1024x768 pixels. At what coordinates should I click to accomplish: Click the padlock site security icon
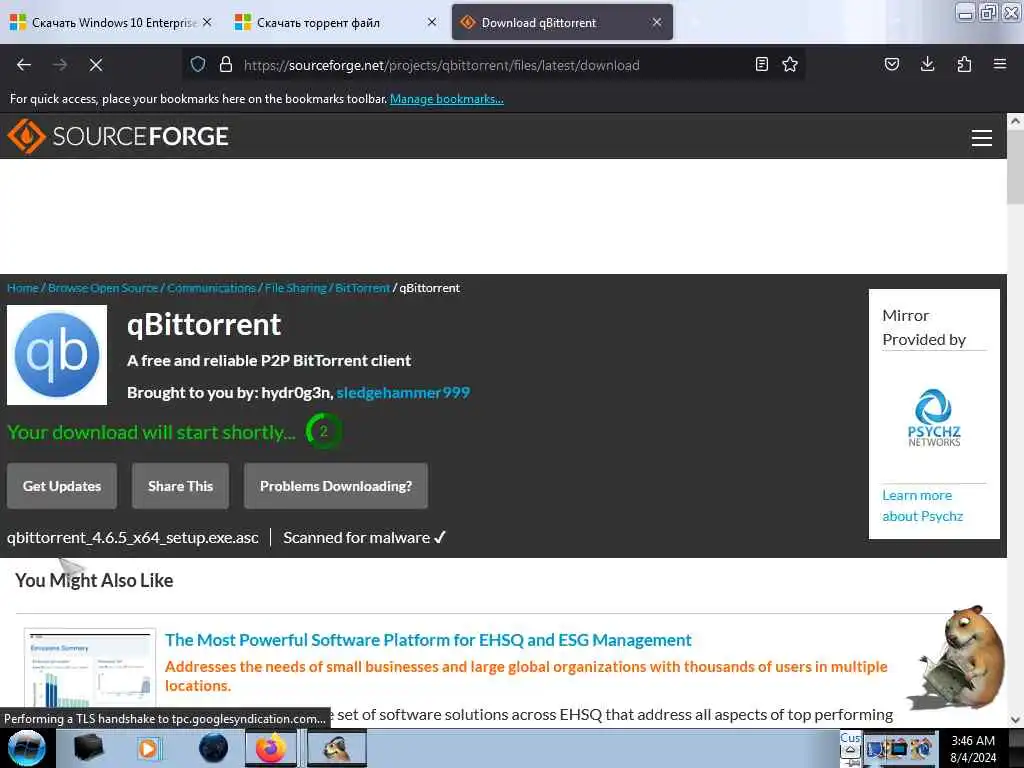(226, 65)
